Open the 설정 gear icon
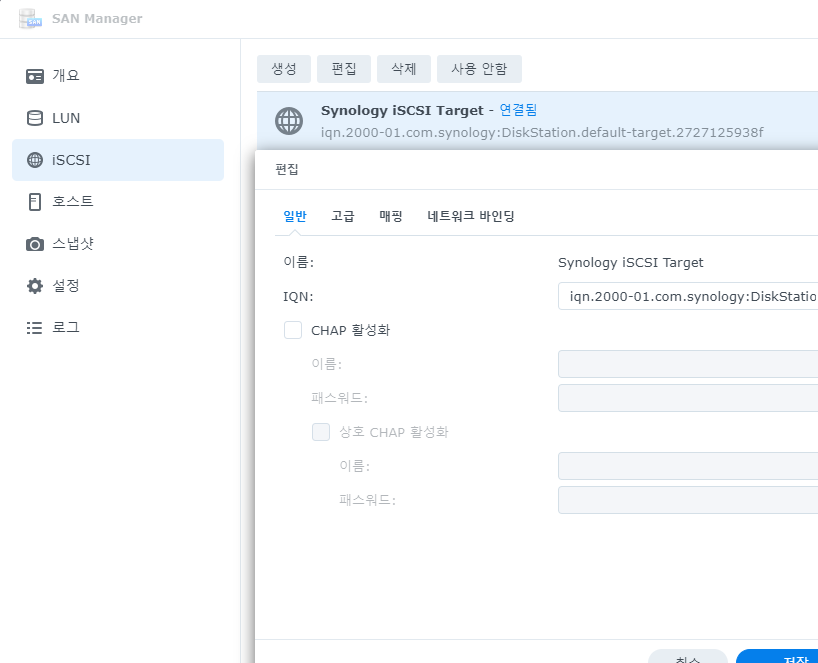 (35, 286)
